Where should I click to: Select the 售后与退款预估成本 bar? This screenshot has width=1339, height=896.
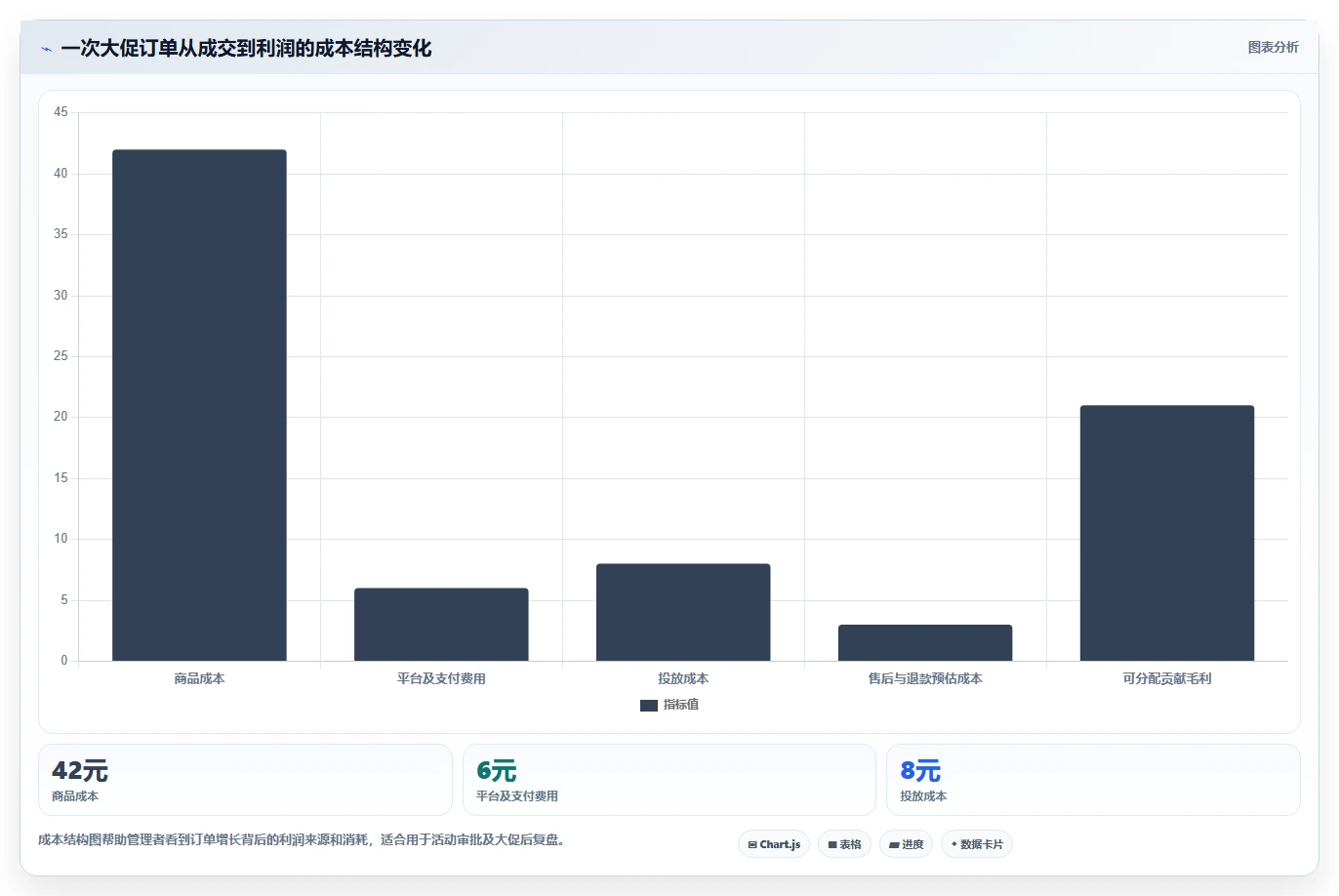pyautogui.click(x=925, y=642)
